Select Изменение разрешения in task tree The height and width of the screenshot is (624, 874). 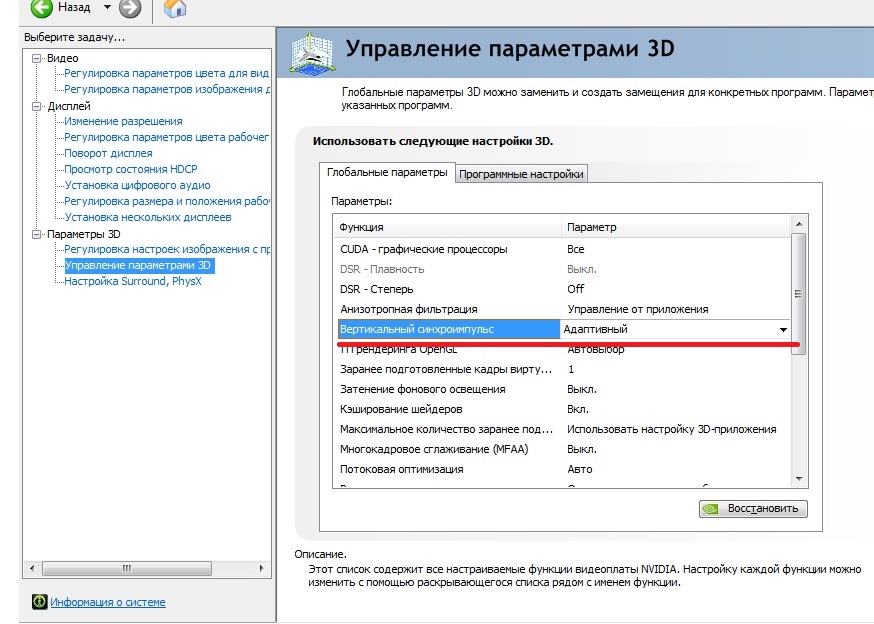click(x=123, y=121)
